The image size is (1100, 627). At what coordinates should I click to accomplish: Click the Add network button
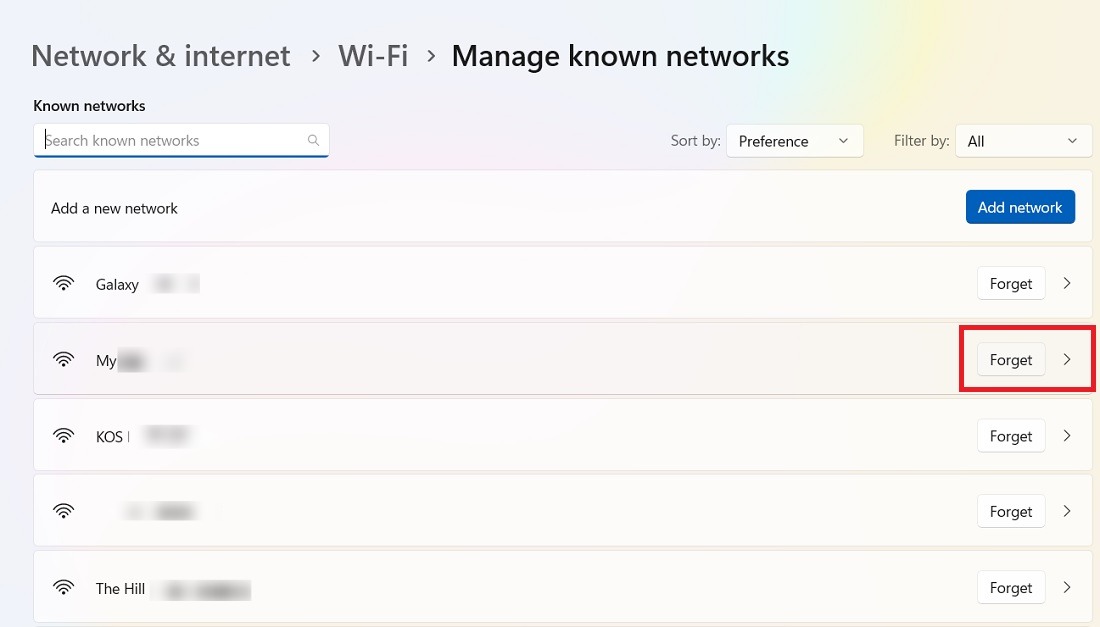point(1020,207)
